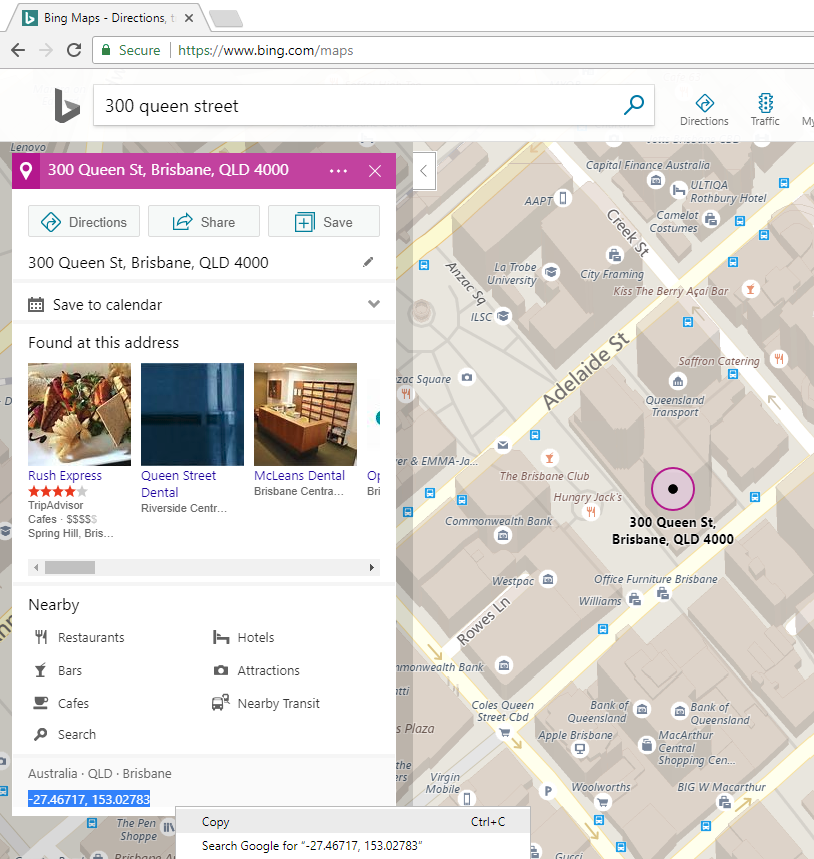
Task: Click the Commonwealth Bank icon on Queen St
Action: [503, 536]
